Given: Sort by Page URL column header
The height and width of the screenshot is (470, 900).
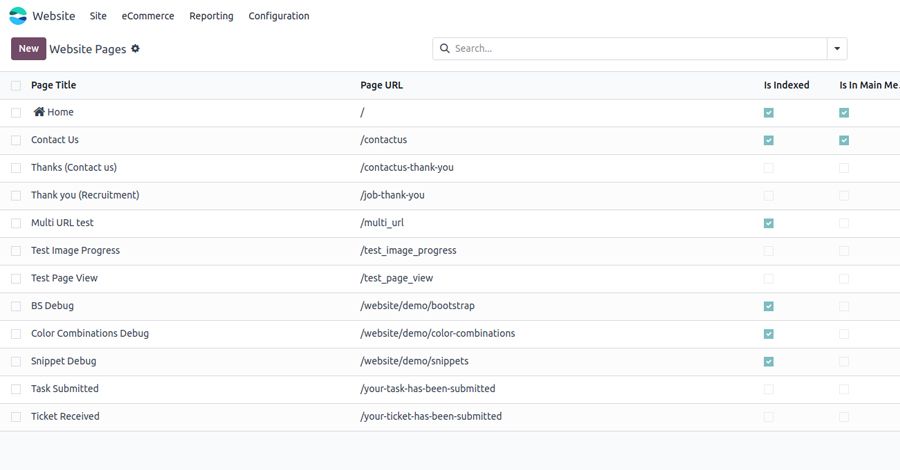Looking at the screenshot, I should tap(381, 85).
